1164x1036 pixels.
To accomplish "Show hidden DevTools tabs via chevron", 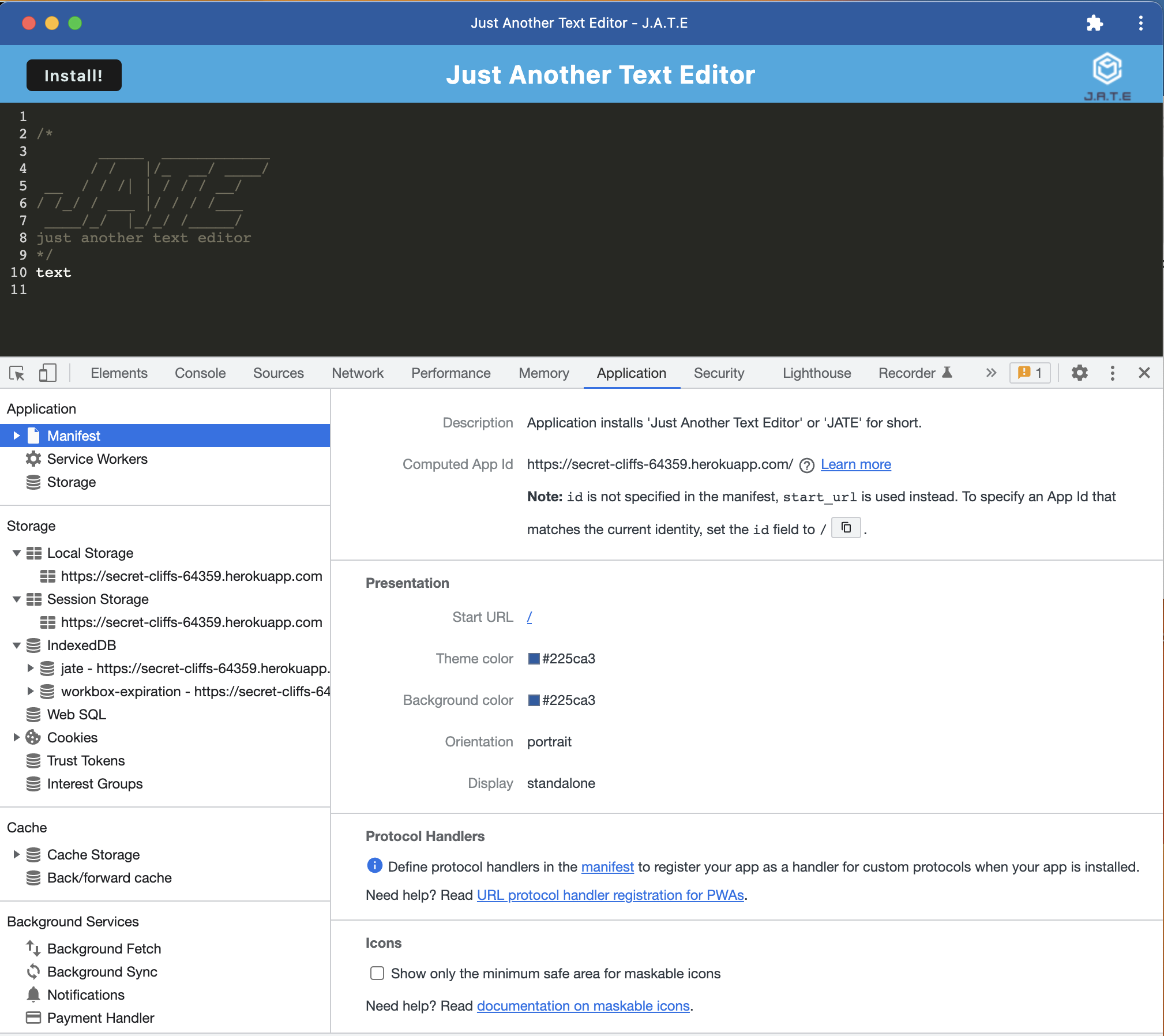I will (991, 373).
